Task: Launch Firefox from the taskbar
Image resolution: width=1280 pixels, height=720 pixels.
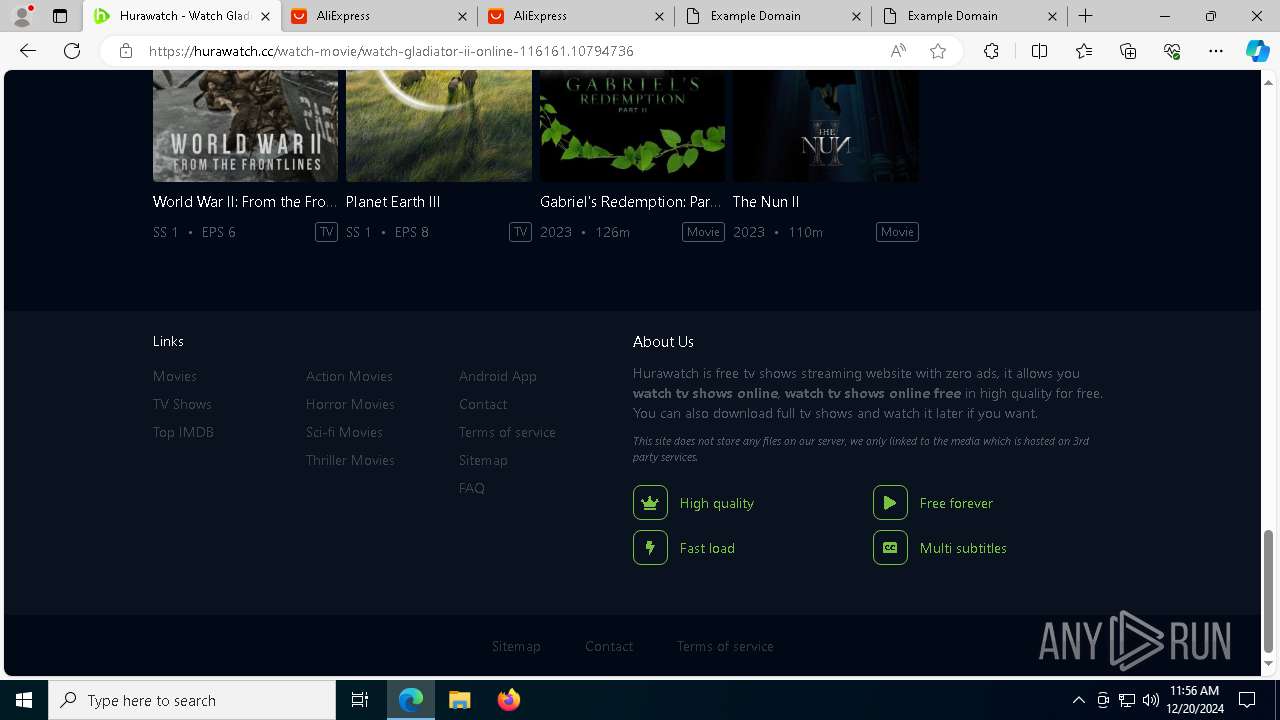Action: tap(508, 700)
